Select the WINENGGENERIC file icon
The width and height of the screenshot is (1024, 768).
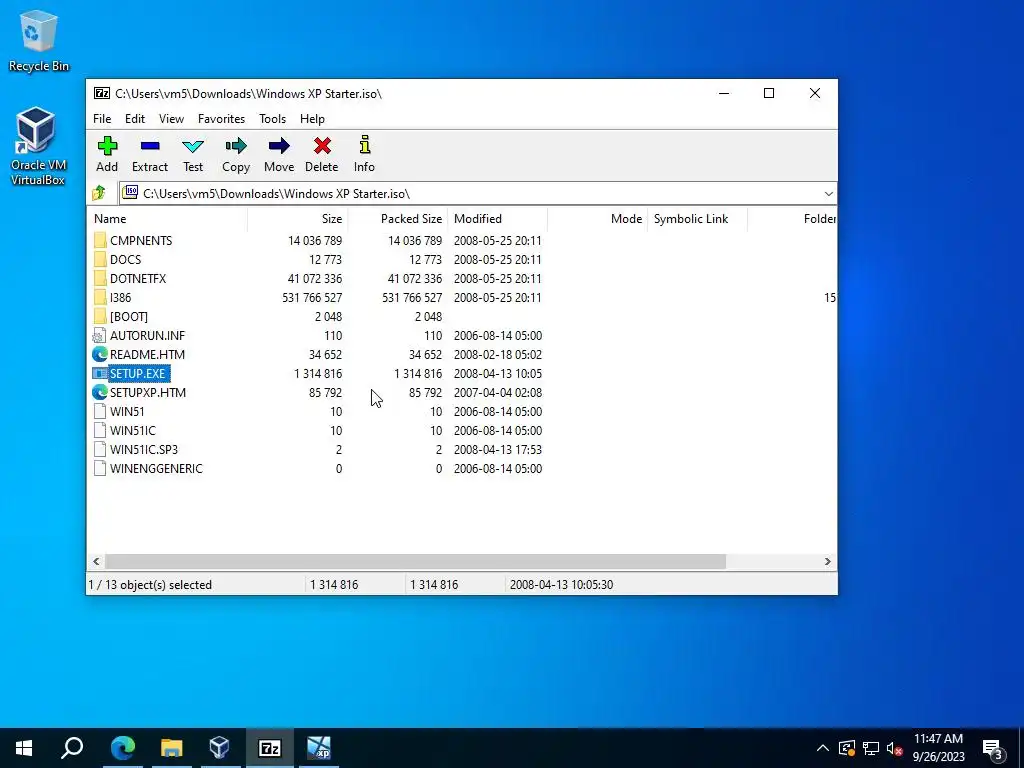point(100,468)
